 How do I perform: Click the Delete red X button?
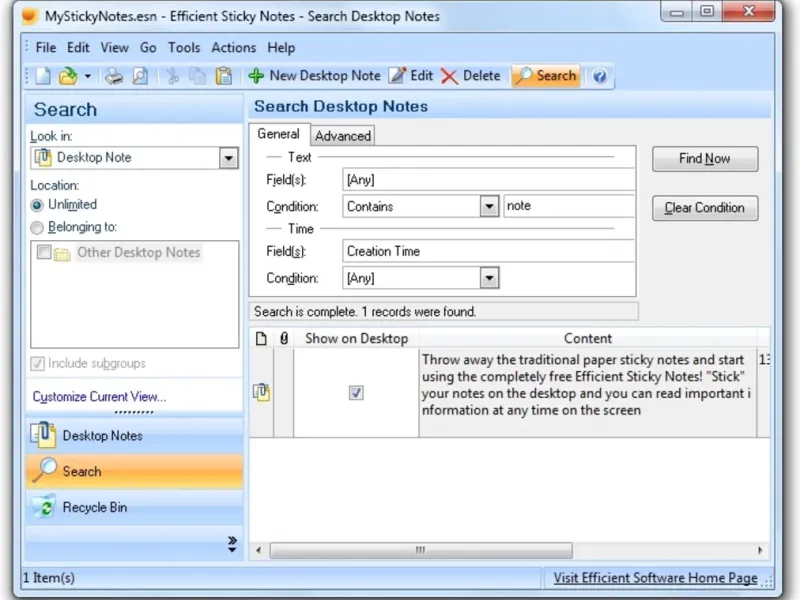(x=470, y=76)
